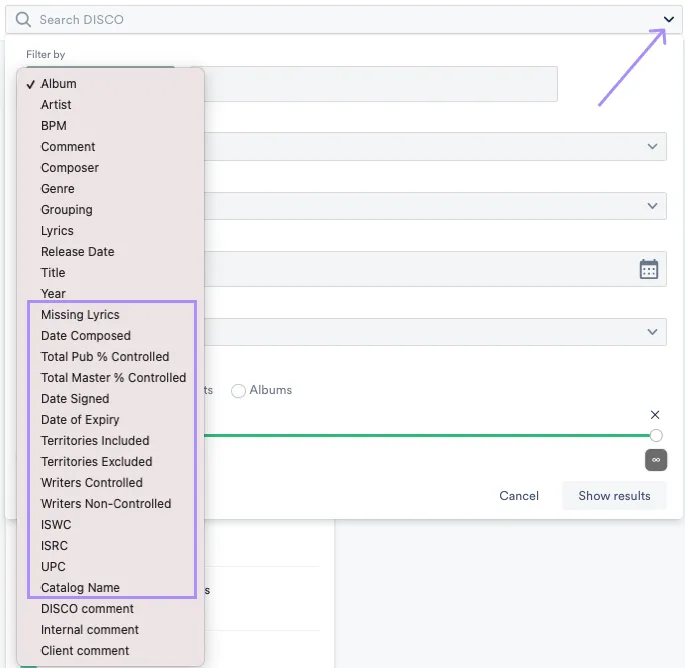The height and width of the screenshot is (668, 685).
Task: Click the infinity badge below the slider
Action: click(656, 459)
